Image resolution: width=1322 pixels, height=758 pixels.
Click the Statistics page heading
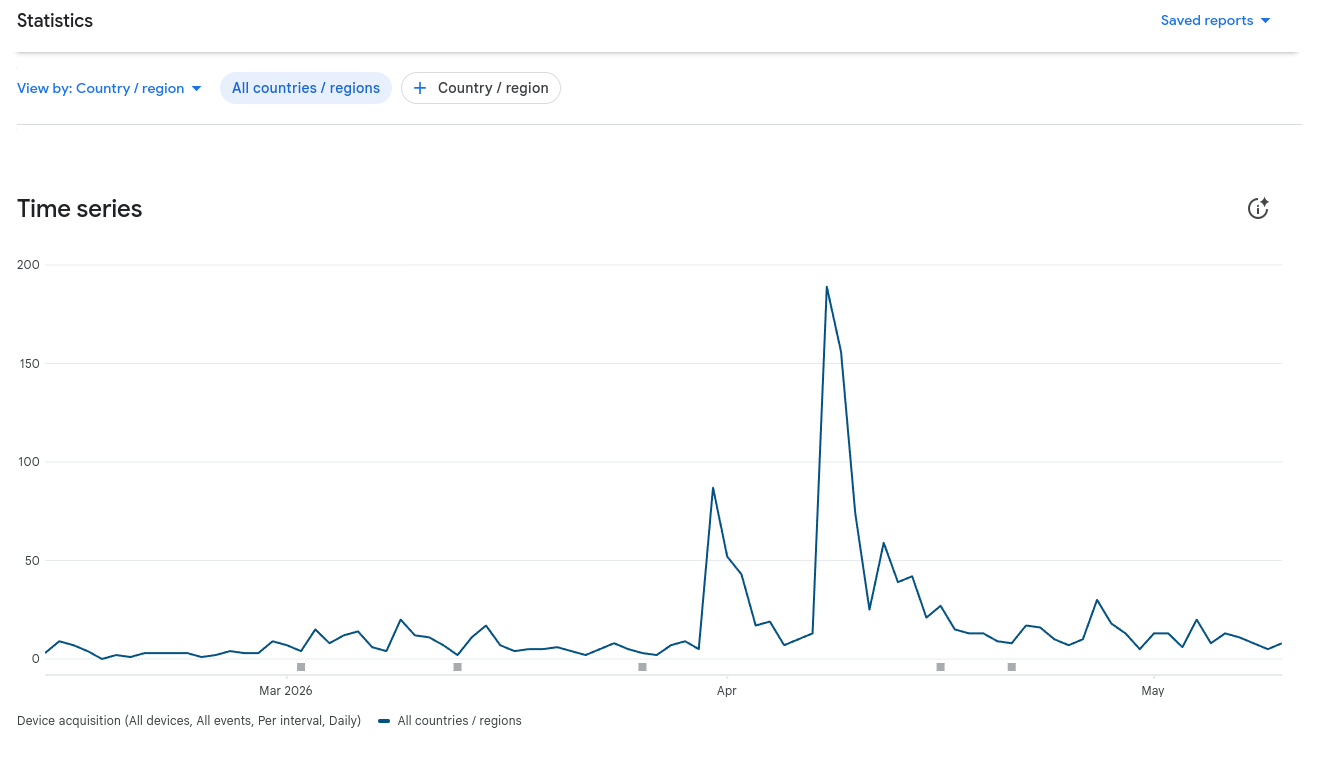[x=55, y=21]
